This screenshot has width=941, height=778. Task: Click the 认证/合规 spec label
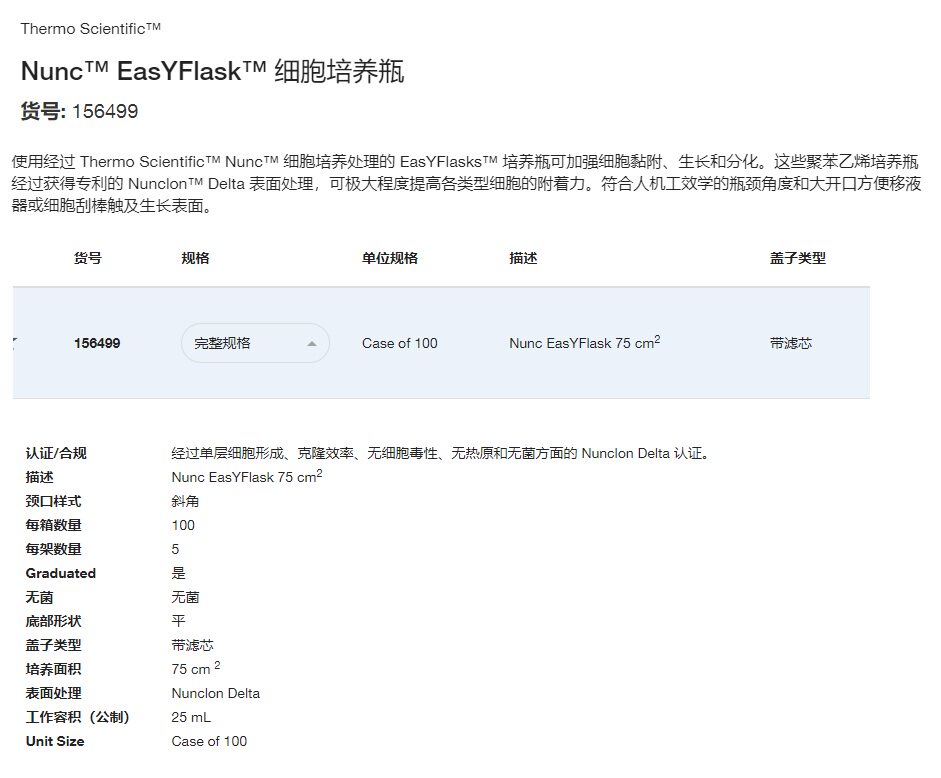click(56, 453)
